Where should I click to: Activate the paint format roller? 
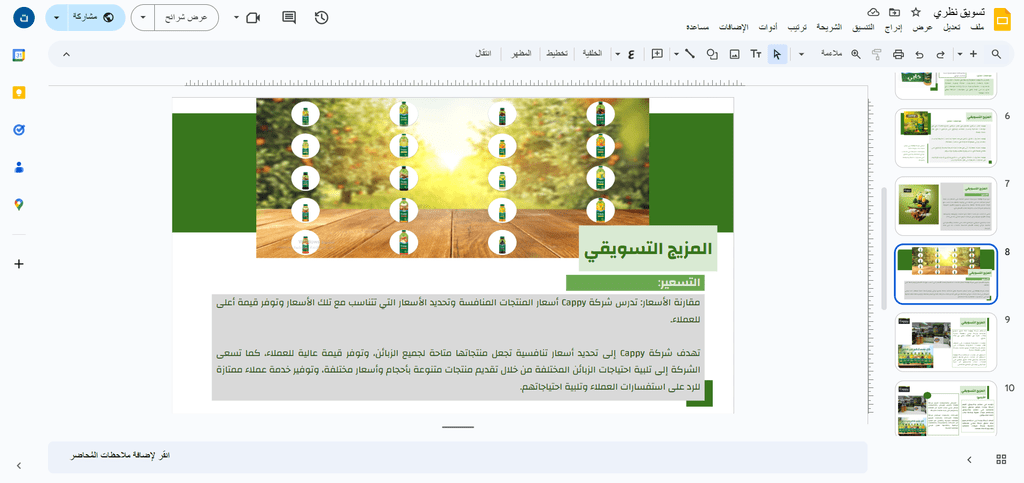pyautogui.click(x=876, y=54)
